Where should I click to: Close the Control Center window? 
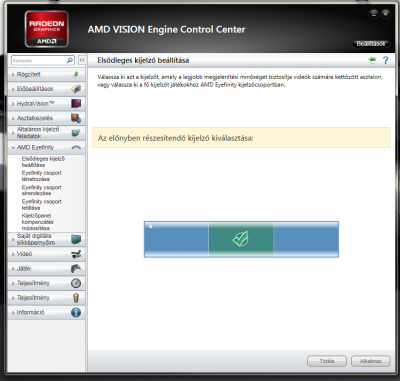click(386, 14)
